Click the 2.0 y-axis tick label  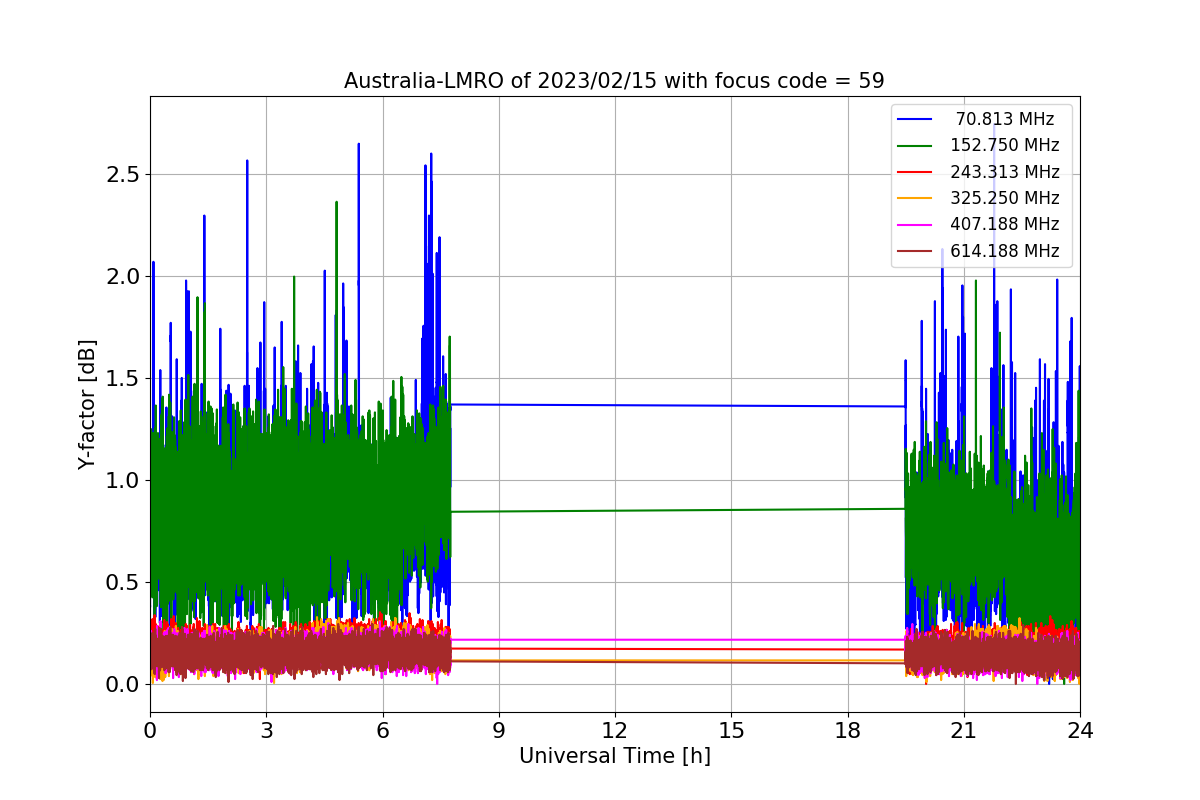pyautogui.click(x=123, y=276)
